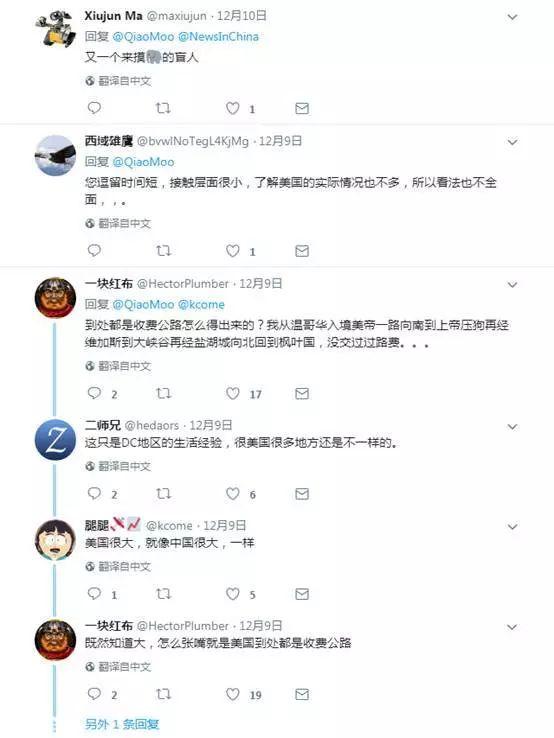View Xiujun Ma's robot avatar profile
This screenshot has width=554, height=738.
[x=56, y=29]
